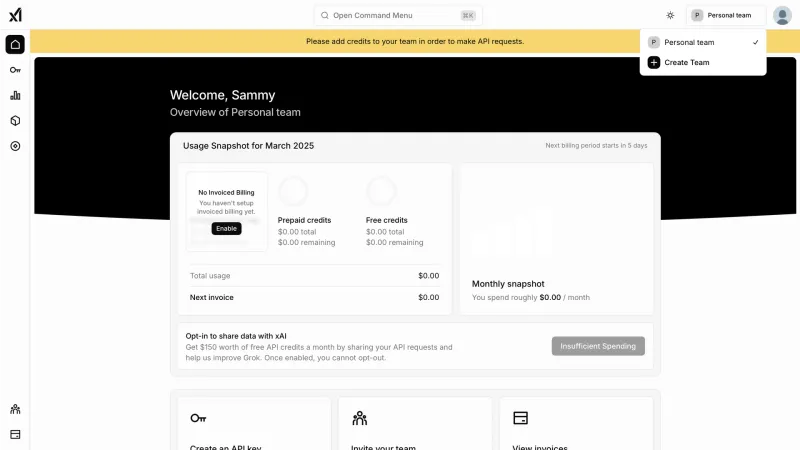Click the Next invoice row
The image size is (800, 450).
coord(314,297)
